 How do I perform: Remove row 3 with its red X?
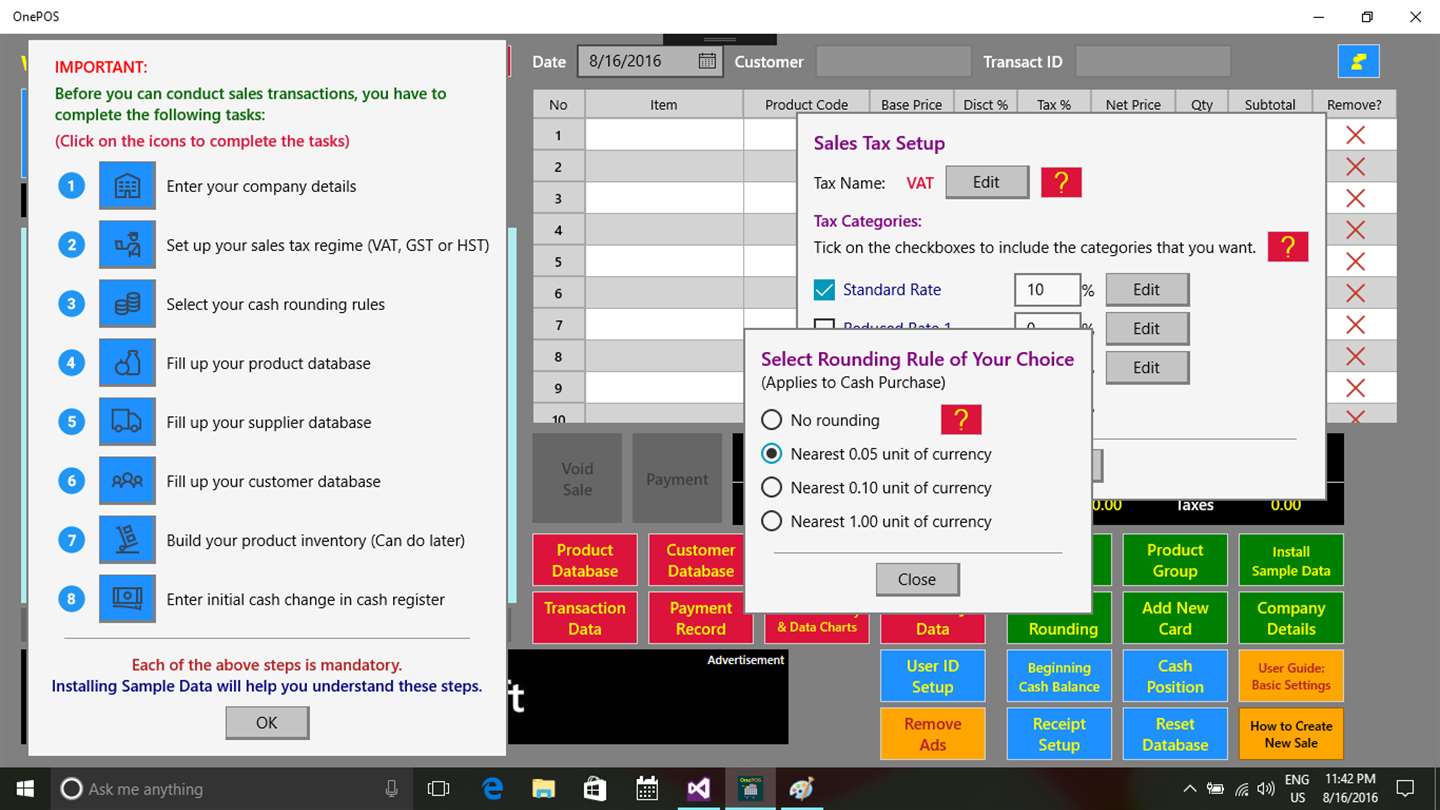1355,198
